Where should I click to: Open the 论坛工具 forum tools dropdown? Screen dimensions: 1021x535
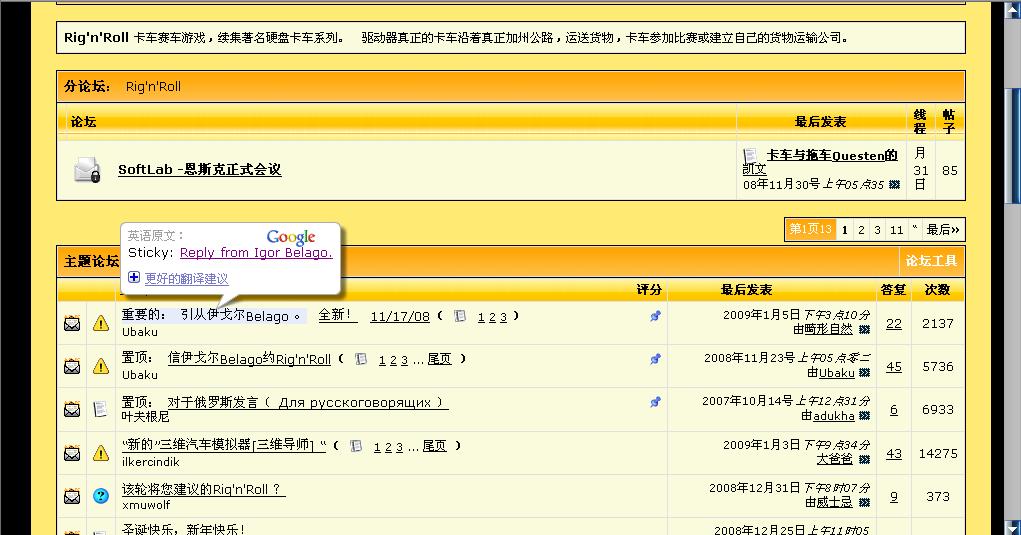tap(931, 261)
